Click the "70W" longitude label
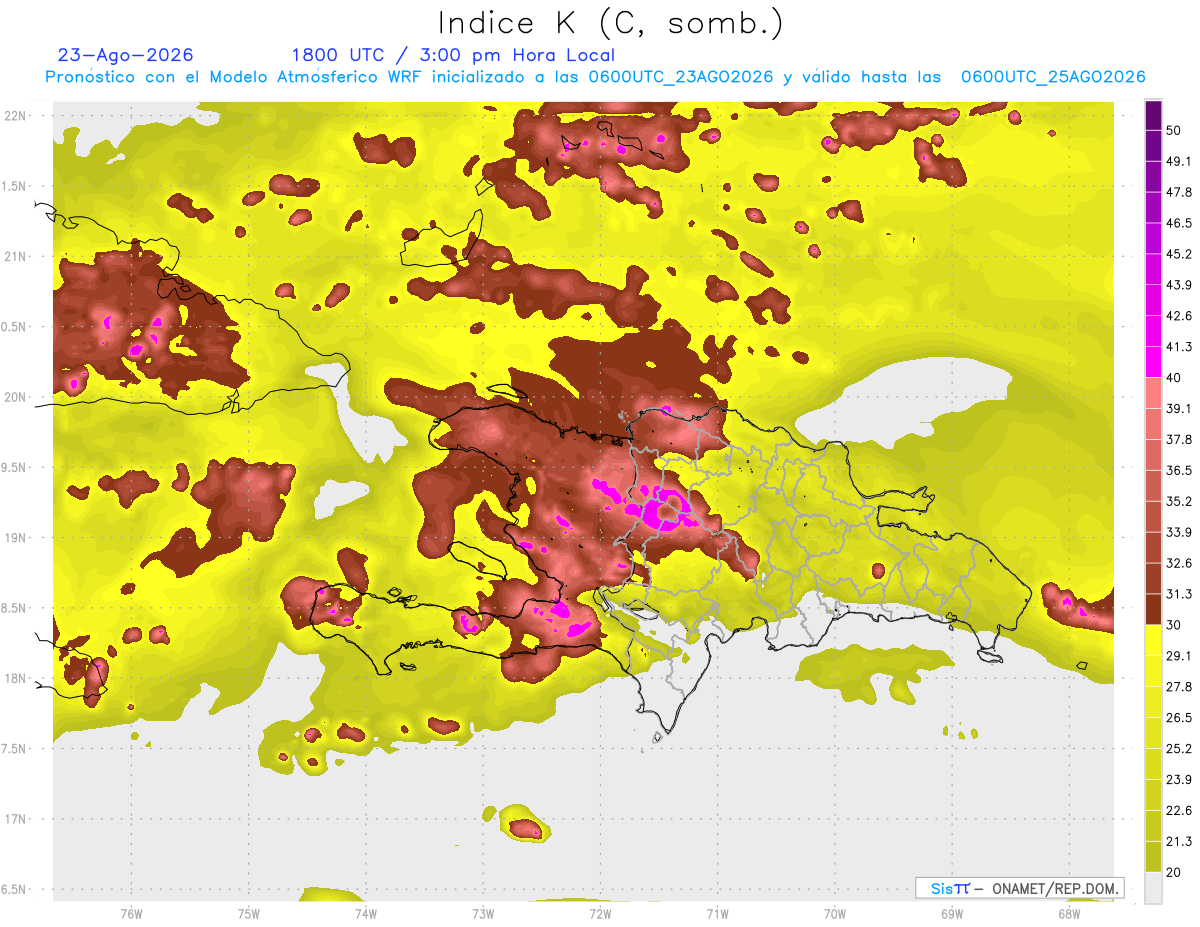Image resolution: width=1200 pixels, height=927 pixels. tap(835, 913)
